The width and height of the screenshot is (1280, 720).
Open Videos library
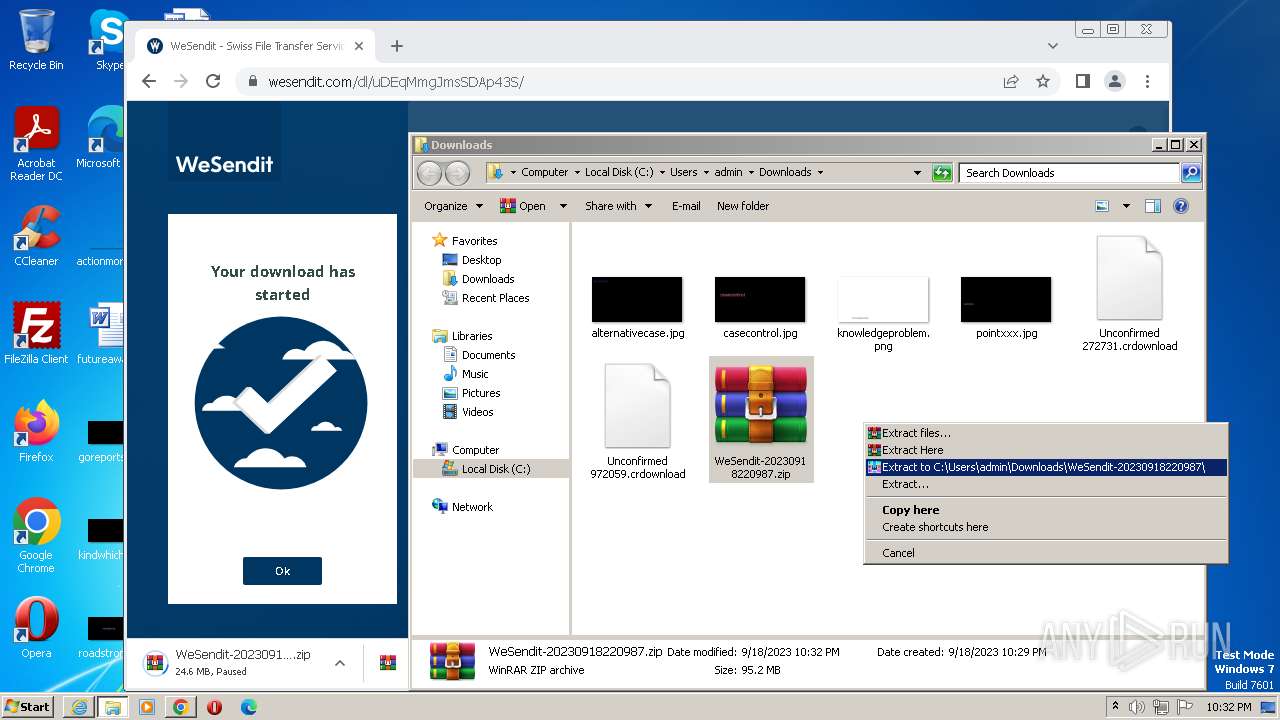(477, 412)
